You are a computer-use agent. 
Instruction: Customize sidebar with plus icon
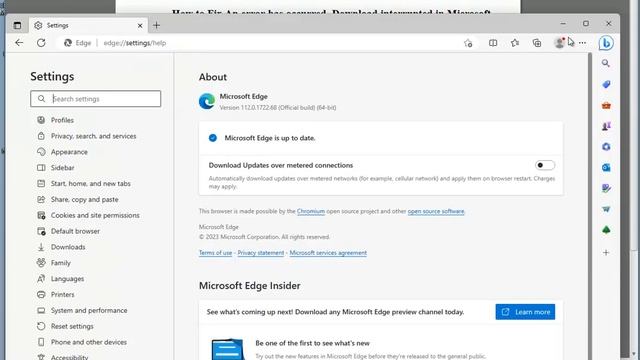tap(606, 253)
